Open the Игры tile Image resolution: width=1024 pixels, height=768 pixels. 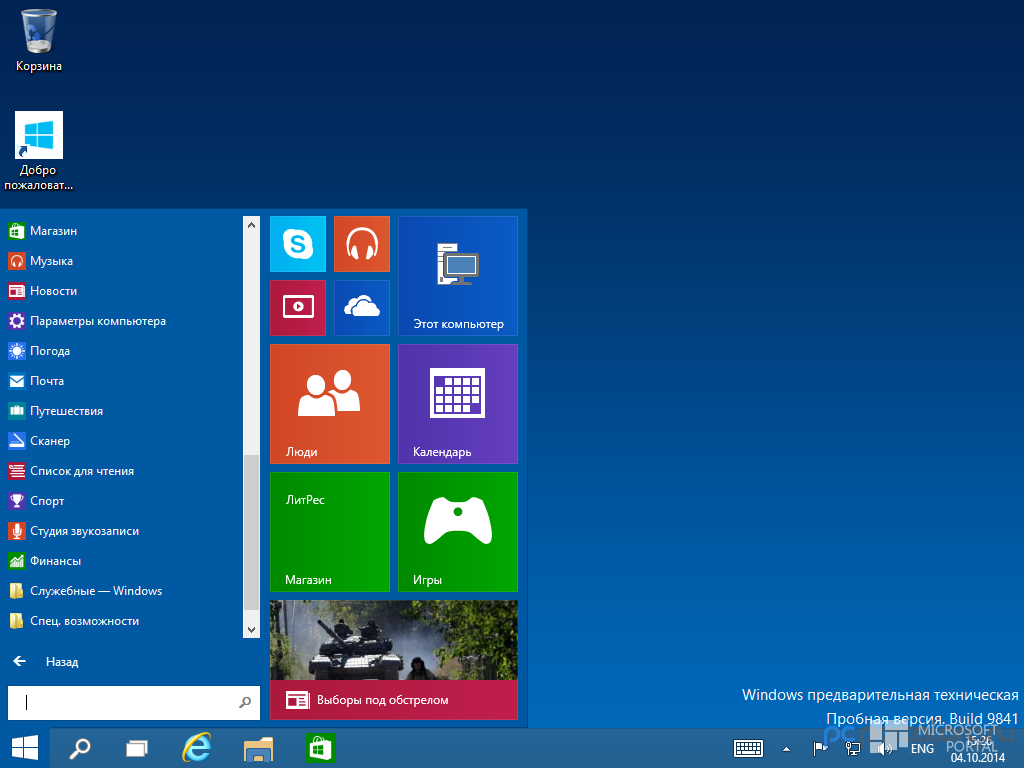(x=458, y=532)
